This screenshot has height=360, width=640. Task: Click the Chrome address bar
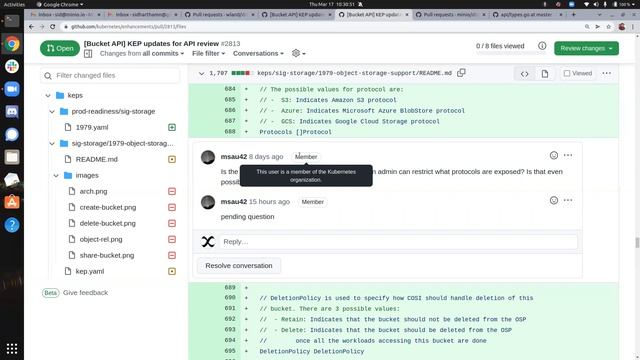pos(322,27)
